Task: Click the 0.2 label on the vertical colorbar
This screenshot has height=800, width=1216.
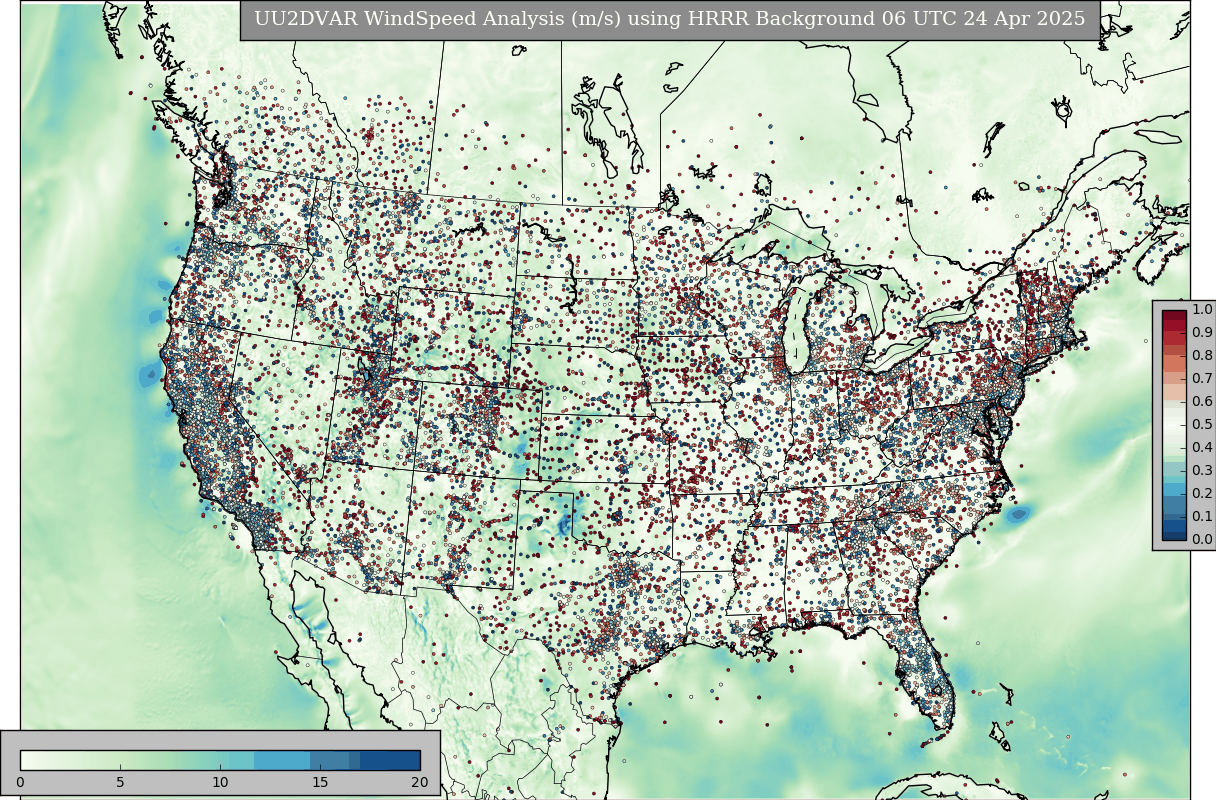Action: (x=1202, y=494)
